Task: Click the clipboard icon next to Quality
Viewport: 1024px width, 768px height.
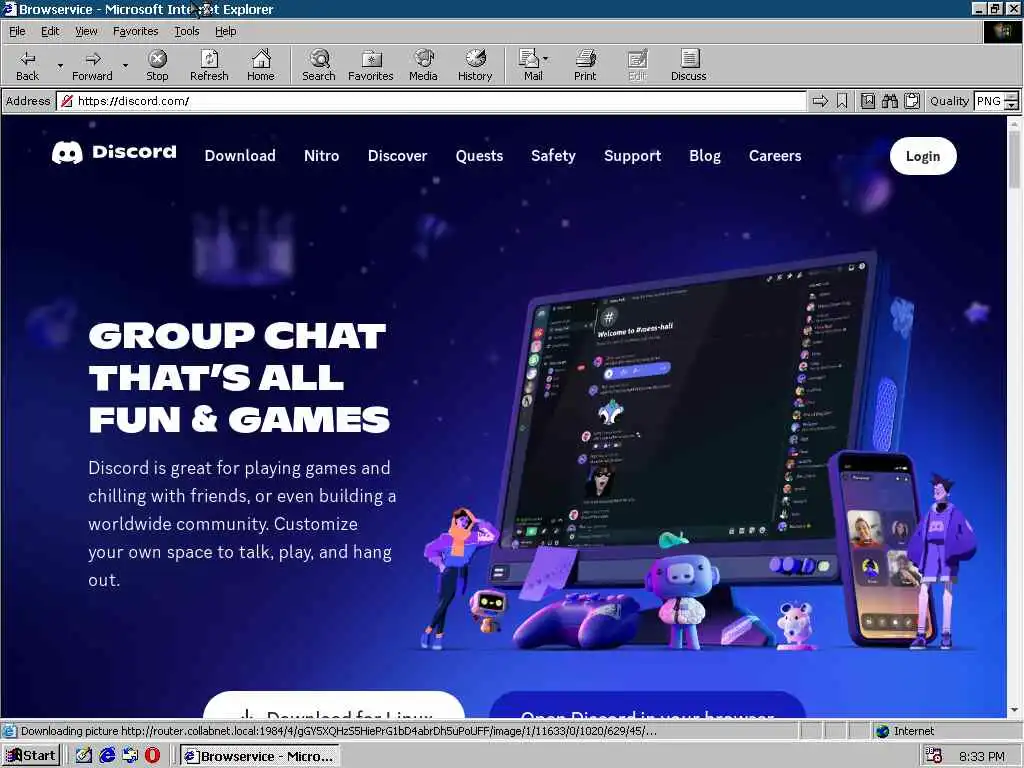Action: coord(912,101)
